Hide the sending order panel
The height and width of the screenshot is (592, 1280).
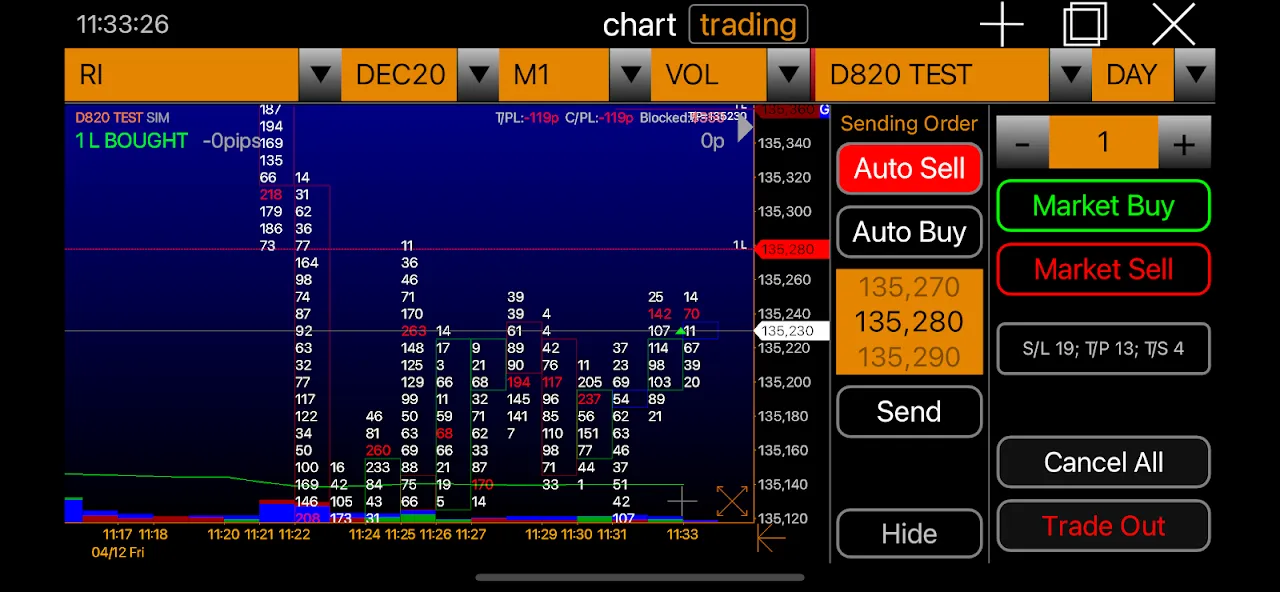(909, 533)
